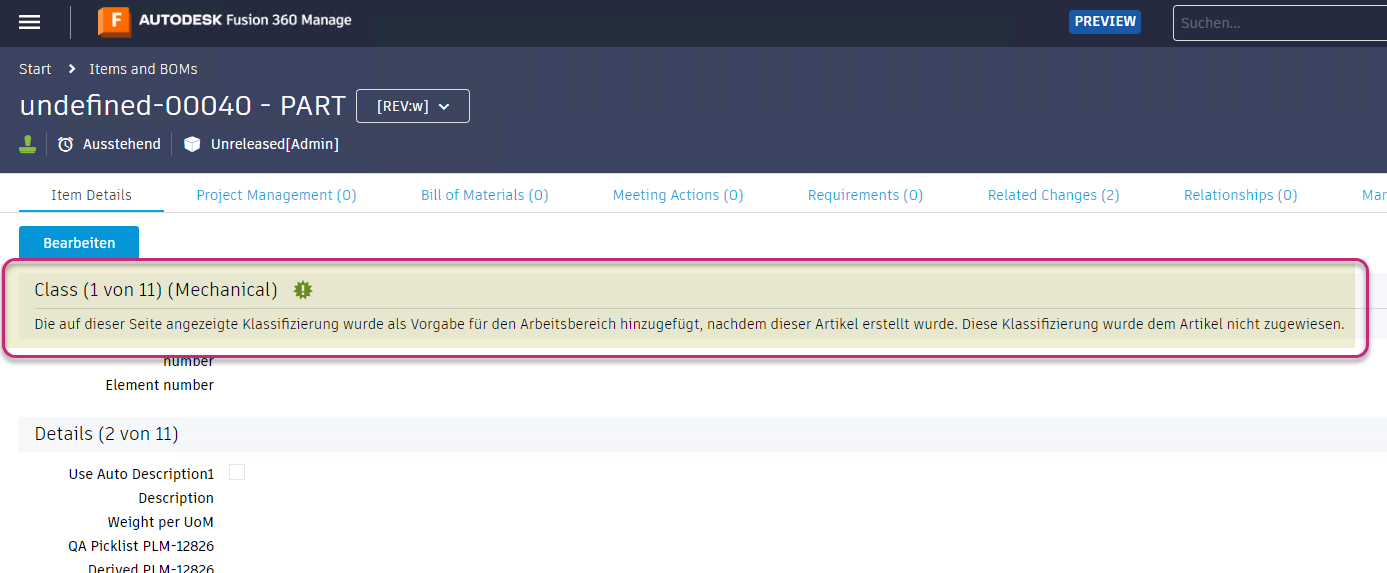Select the Item Details tab
The height and width of the screenshot is (573, 1387).
pos(91,195)
